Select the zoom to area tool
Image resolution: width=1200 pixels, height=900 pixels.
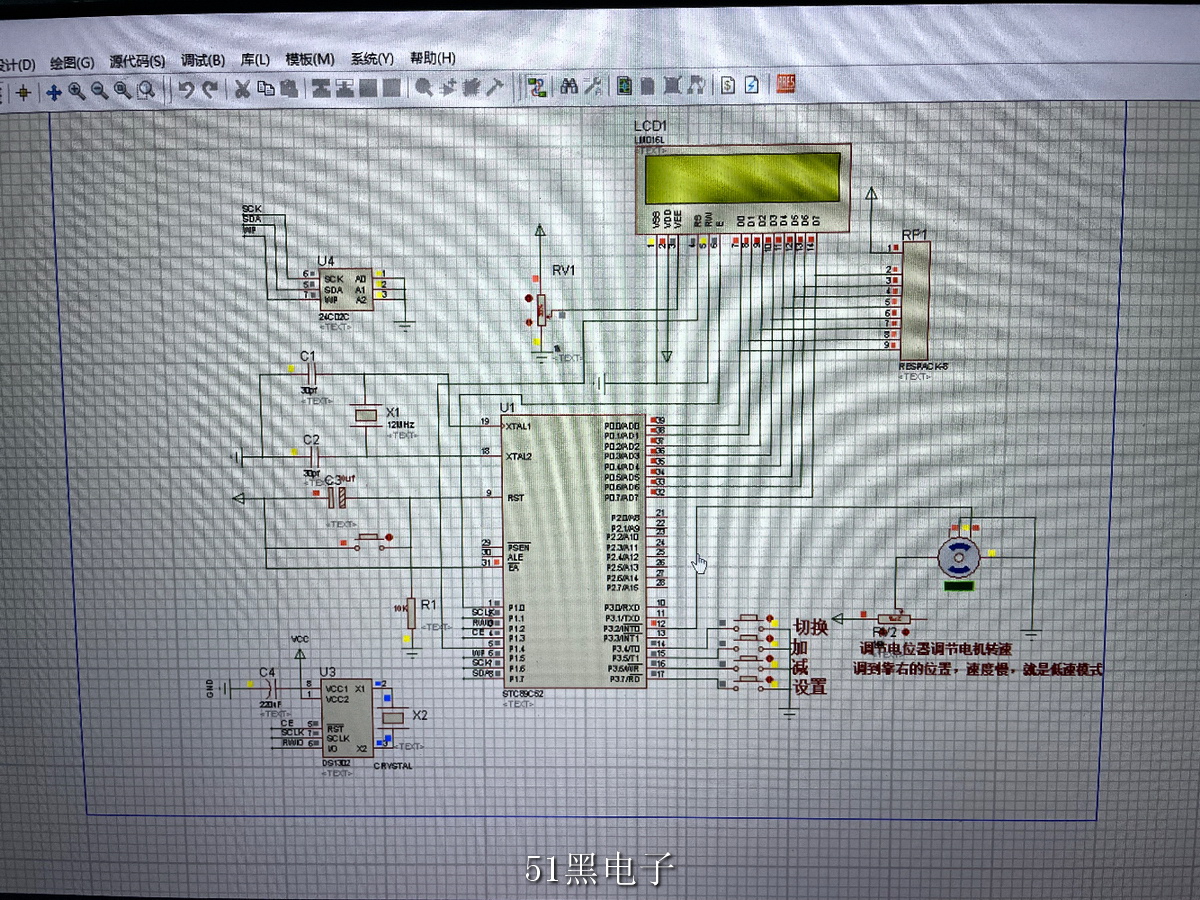tap(146, 90)
